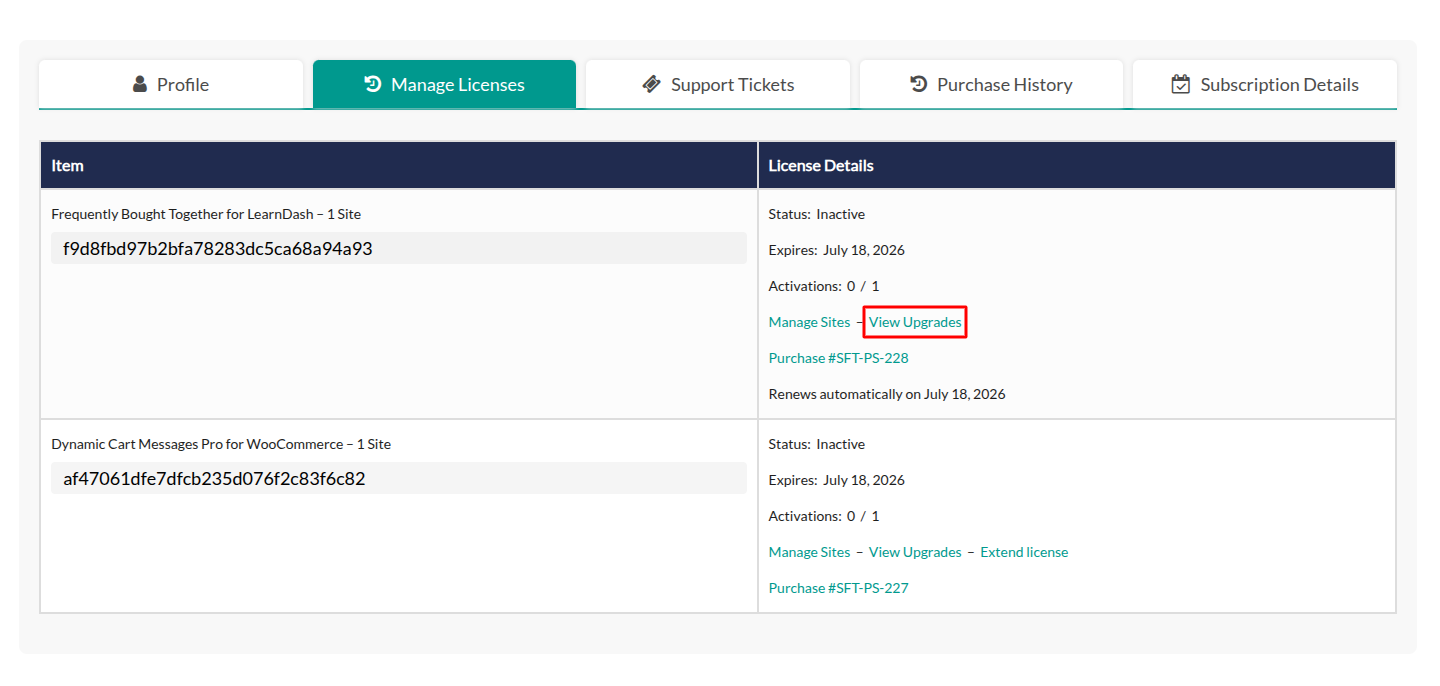Click the user icon on Profile tab
The height and width of the screenshot is (686, 1440).
[x=140, y=85]
